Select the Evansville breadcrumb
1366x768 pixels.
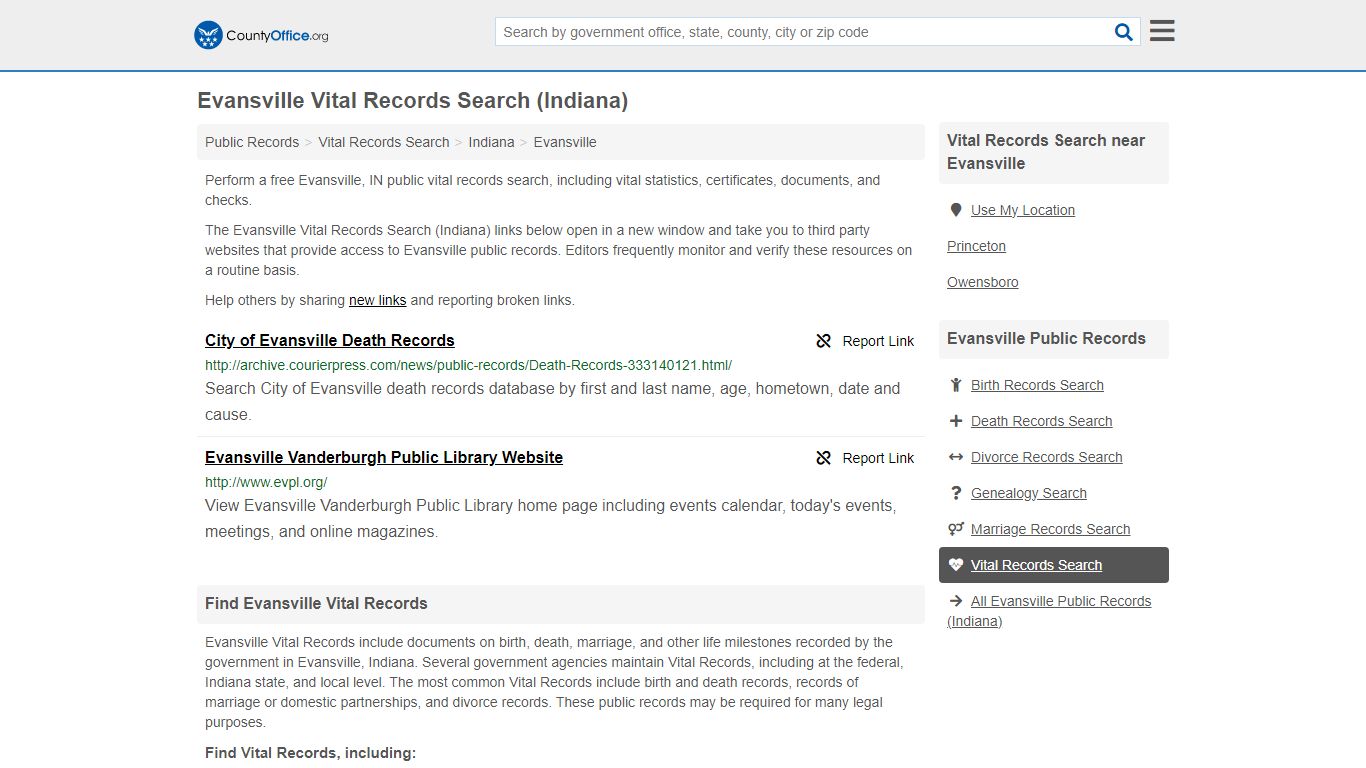(x=565, y=142)
